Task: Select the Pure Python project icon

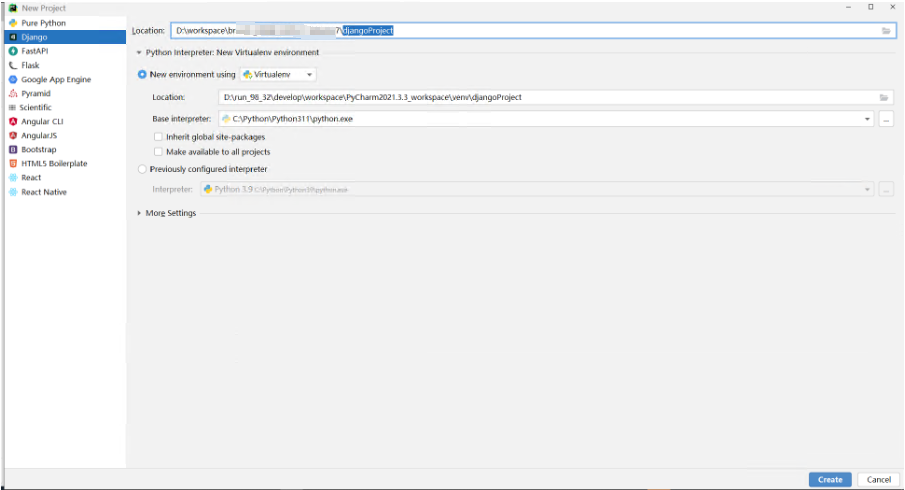Action: [x=13, y=23]
